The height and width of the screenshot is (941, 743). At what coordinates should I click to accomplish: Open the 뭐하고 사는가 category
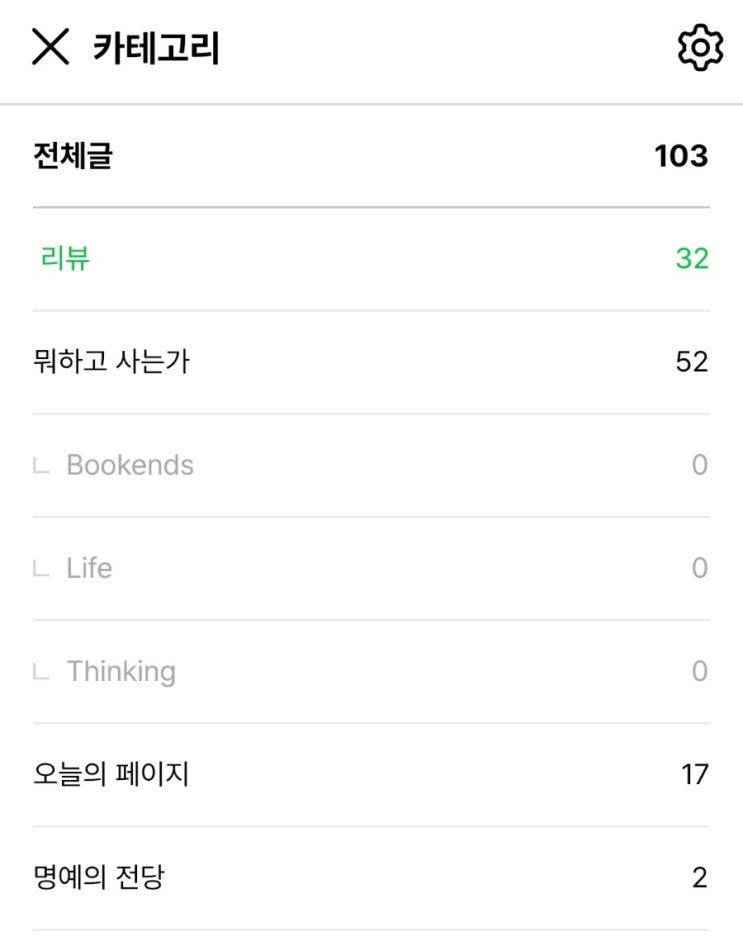(x=111, y=362)
